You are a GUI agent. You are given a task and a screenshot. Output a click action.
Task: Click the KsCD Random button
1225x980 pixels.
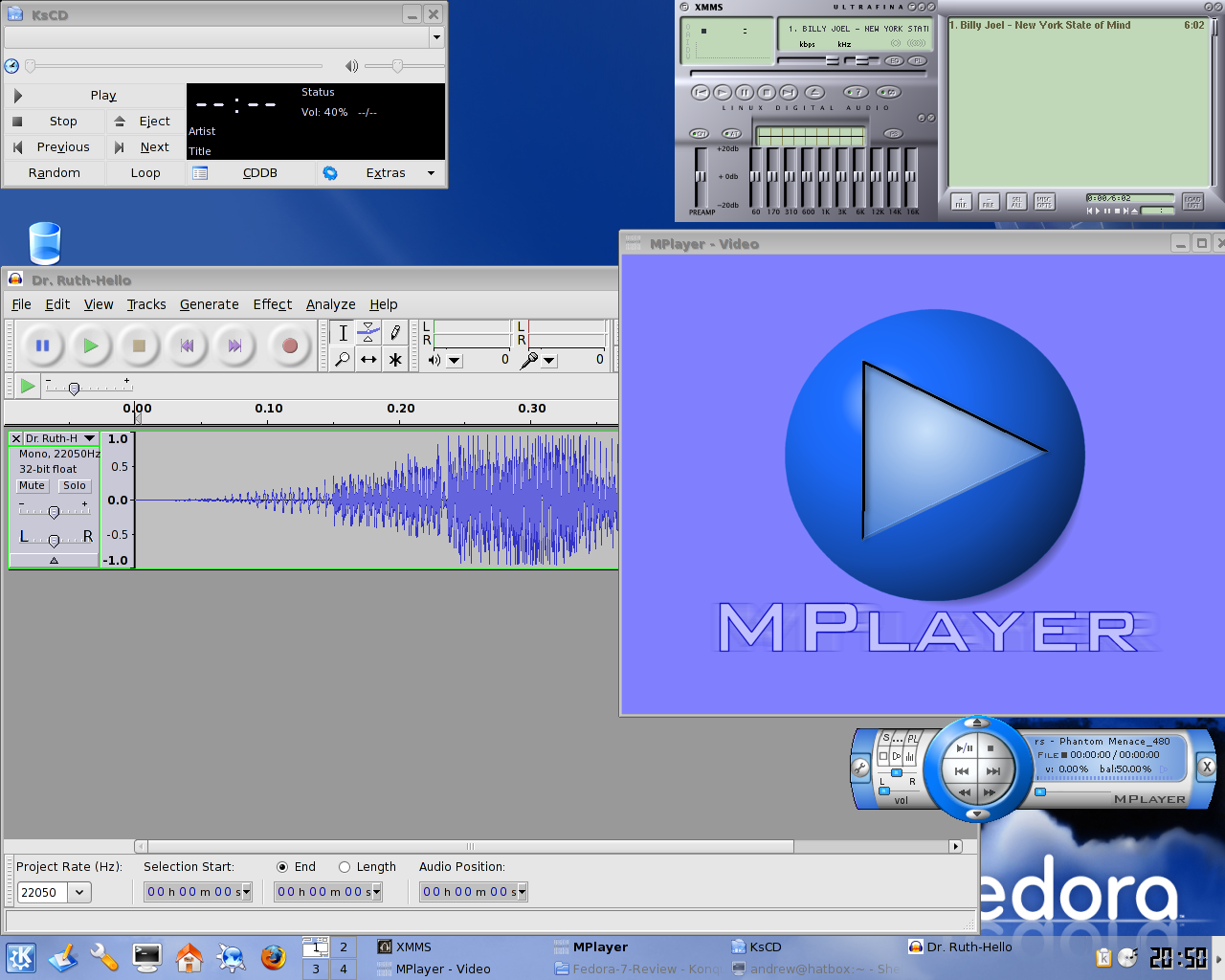(55, 173)
